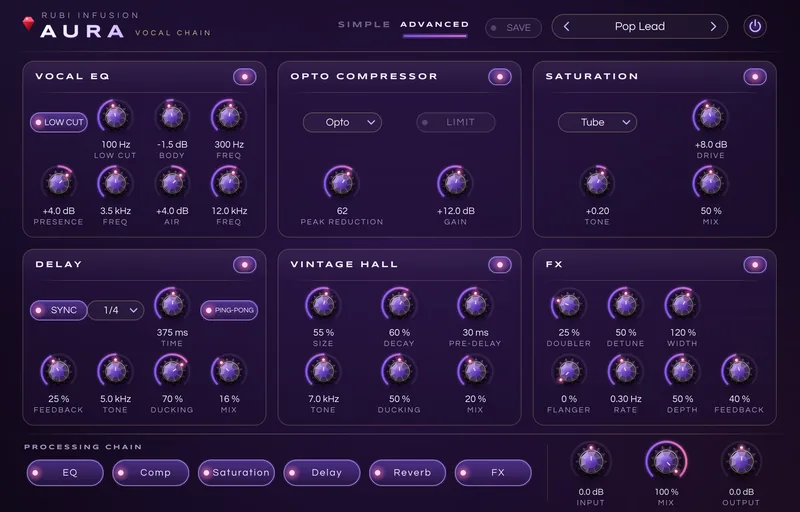Click the FLANGER 0% knob
This screenshot has height=512, width=800.
coord(569,371)
